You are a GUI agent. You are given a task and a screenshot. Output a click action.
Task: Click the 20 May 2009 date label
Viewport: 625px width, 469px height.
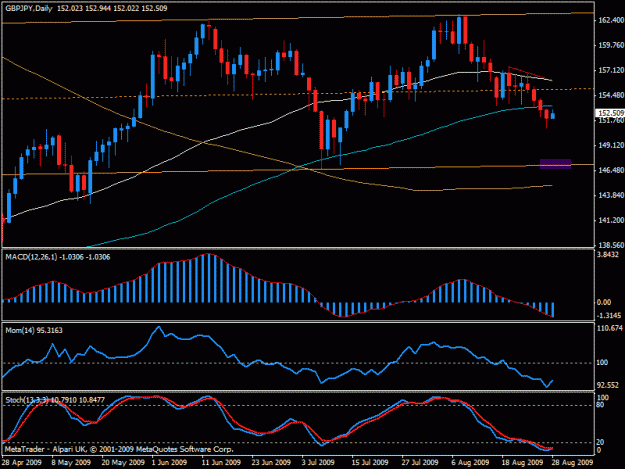pyautogui.click(x=123, y=463)
